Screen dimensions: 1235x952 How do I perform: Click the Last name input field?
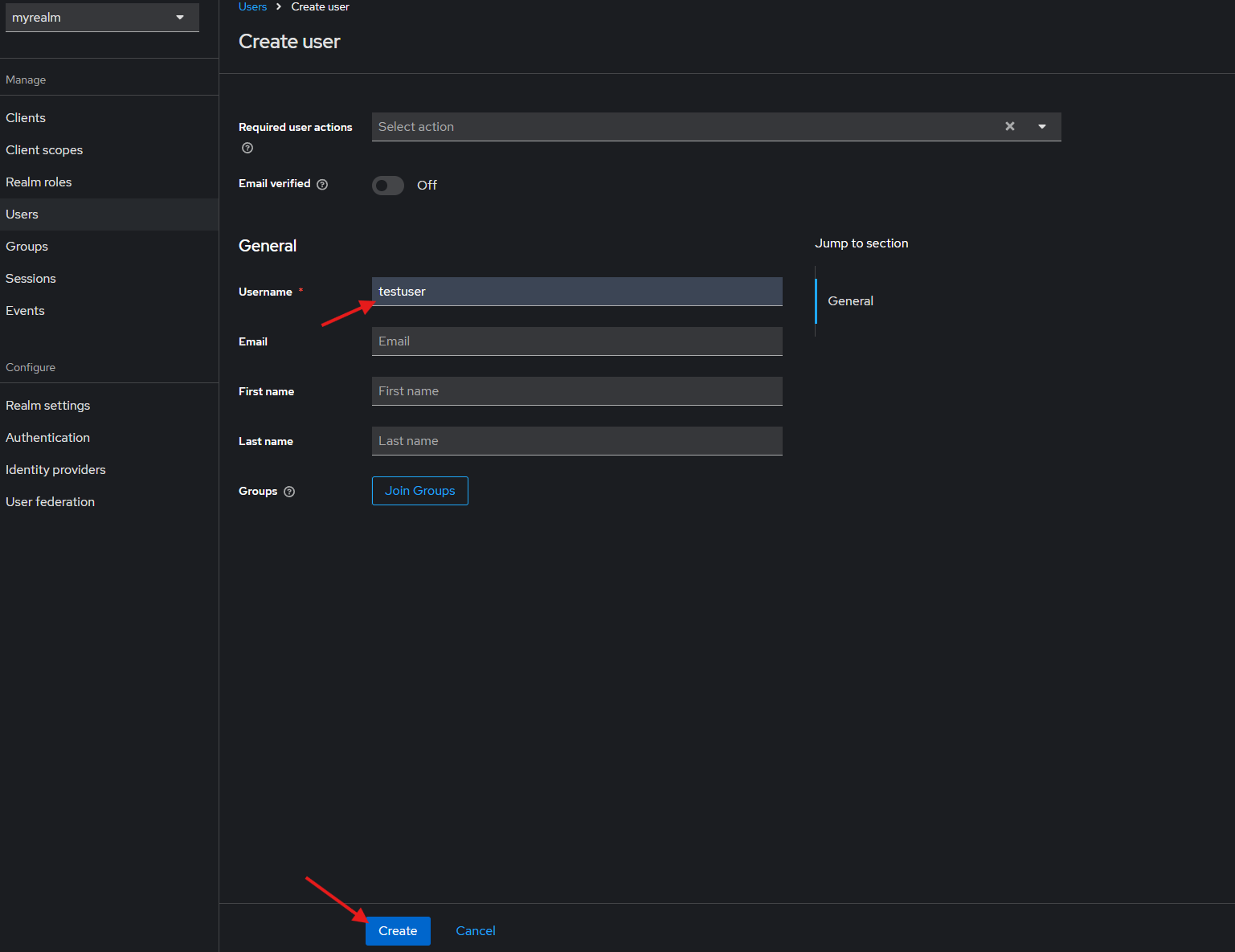[x=577, y=441]
